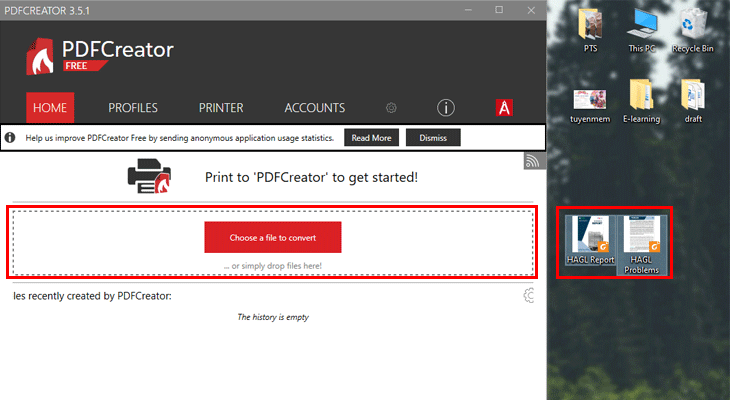Click the drop files area text
Screen dimensions: 730x400
click(273, 266)
